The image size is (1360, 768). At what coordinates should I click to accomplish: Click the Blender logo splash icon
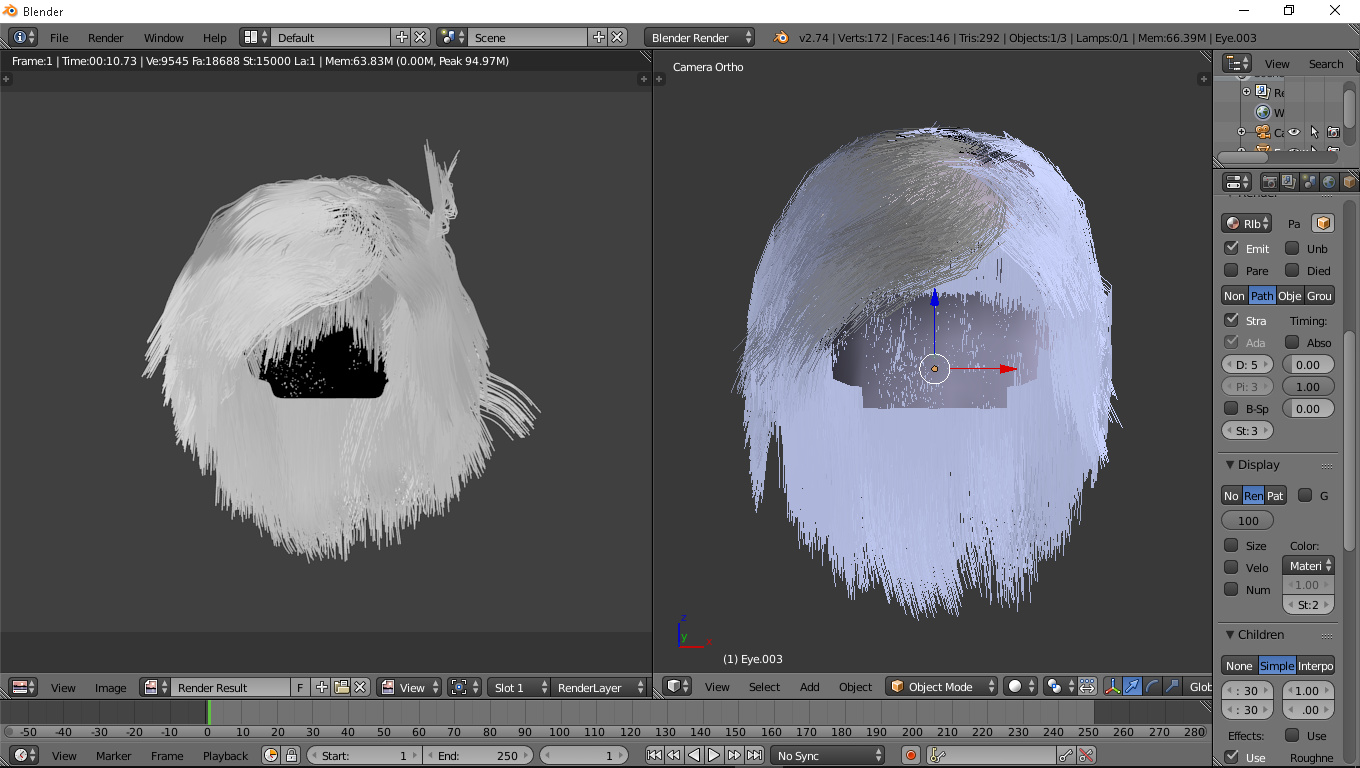coord(781,38)
